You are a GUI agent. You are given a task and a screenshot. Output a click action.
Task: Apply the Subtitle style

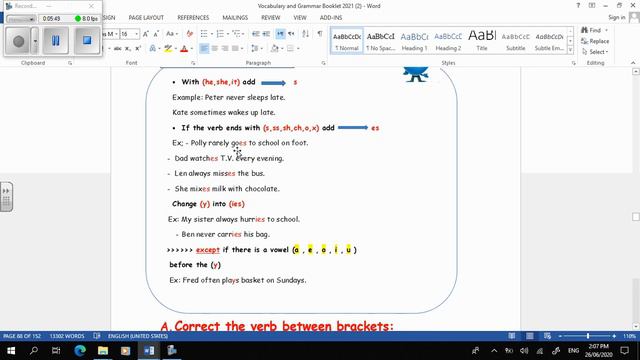(516, 41)
